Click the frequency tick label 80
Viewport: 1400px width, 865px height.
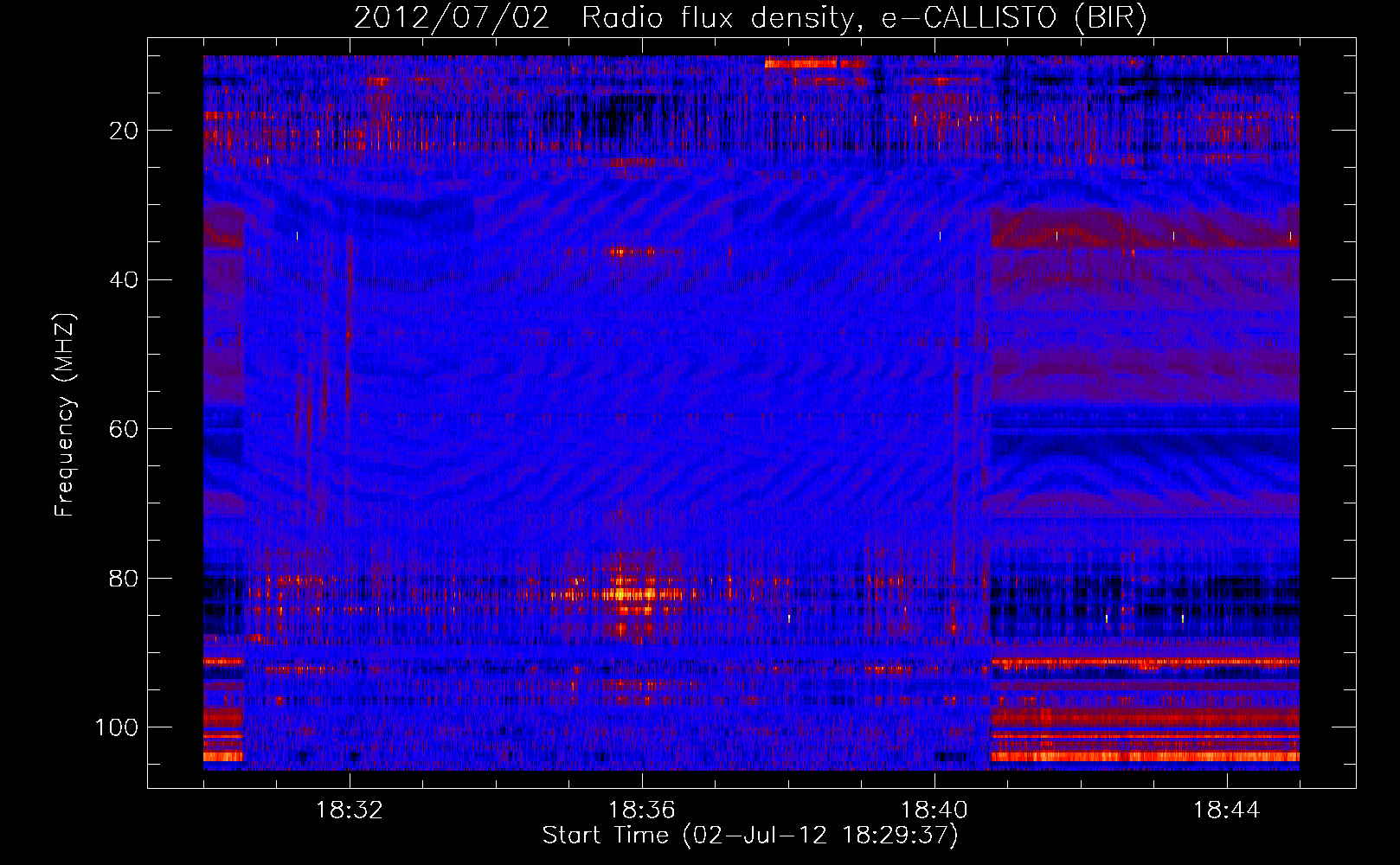(x=125, y=579)
